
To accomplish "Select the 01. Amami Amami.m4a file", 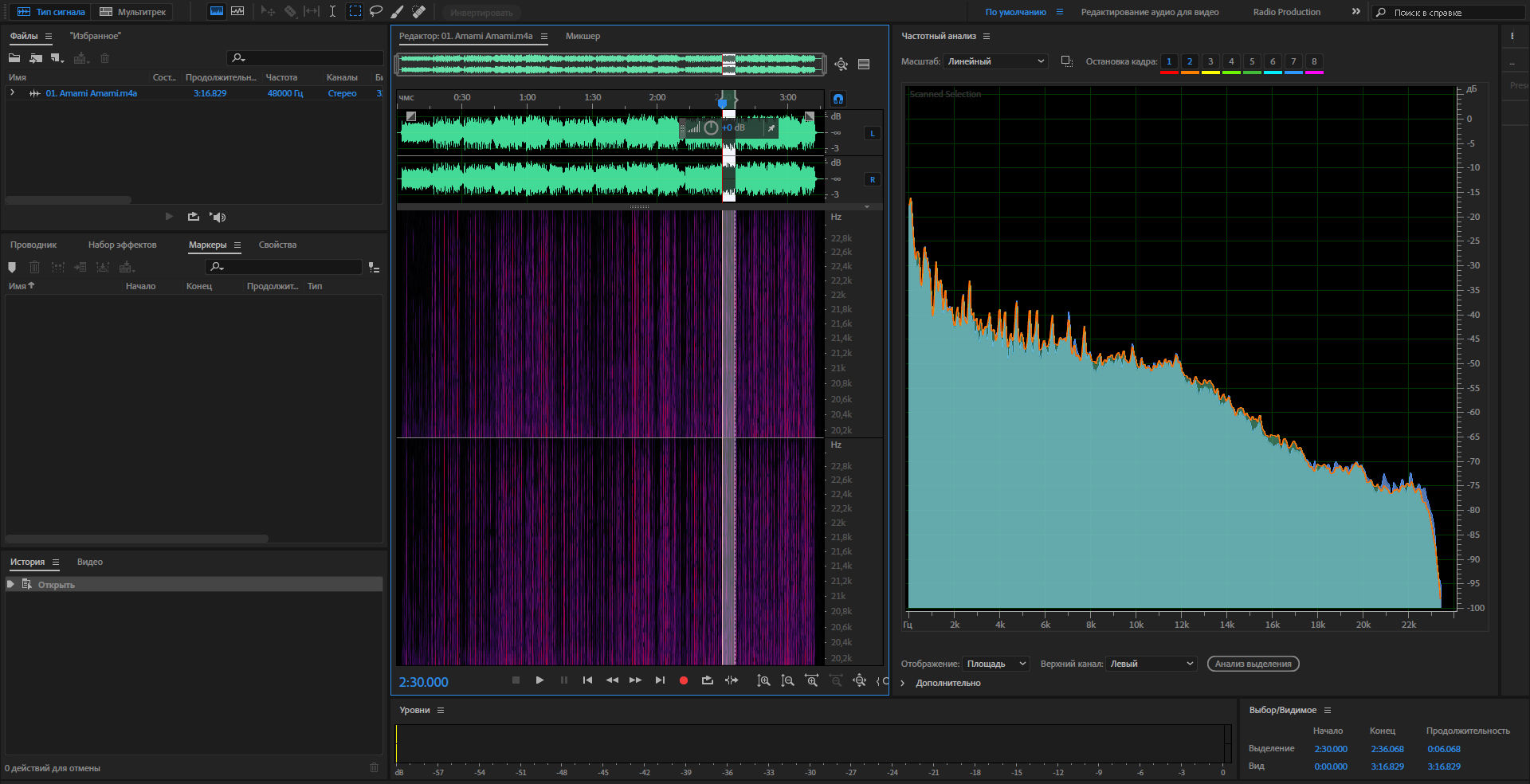I will tap(91, 93).
